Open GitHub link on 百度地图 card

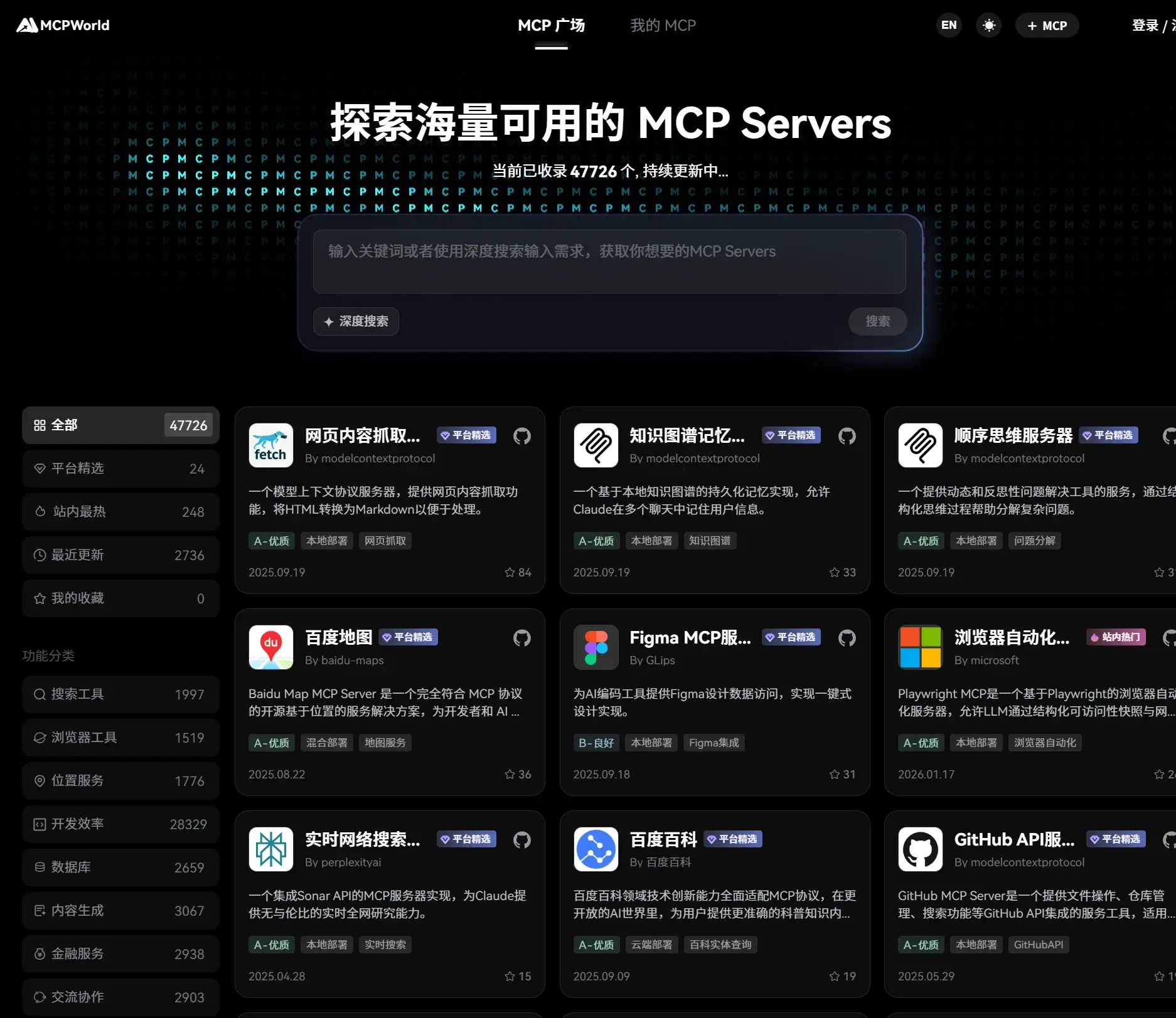[x=521, y=638]
